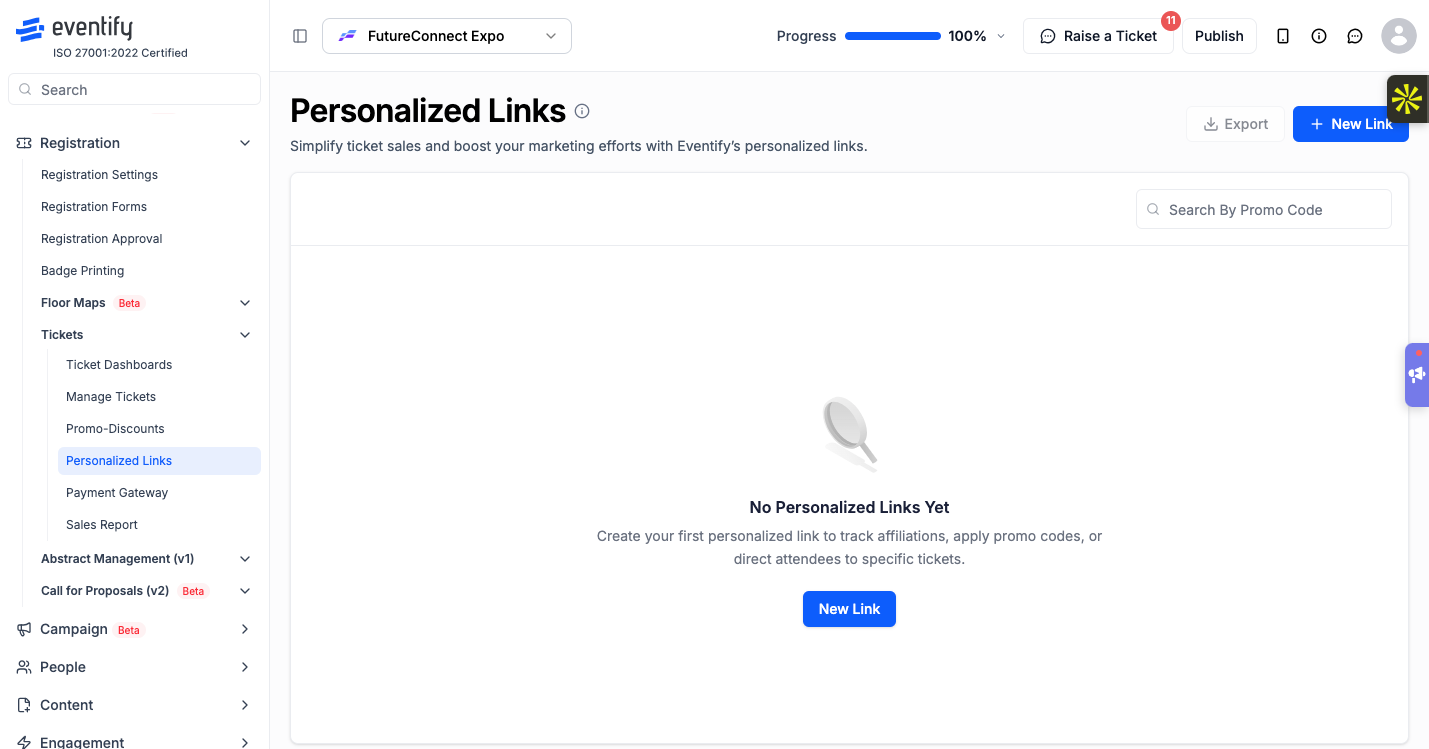Open the yellow asterisk widget icon
This screenshot has width=1429, height=749.
pos(1407,99)
